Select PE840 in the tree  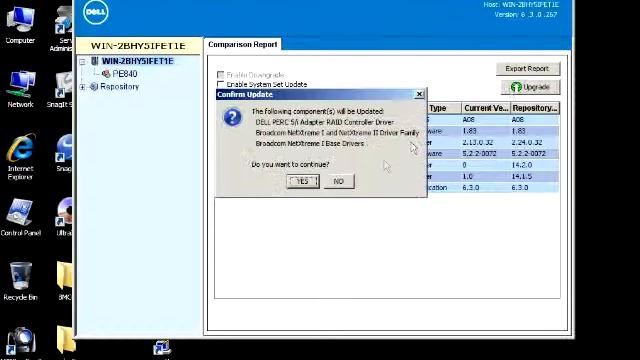point(124,74)
